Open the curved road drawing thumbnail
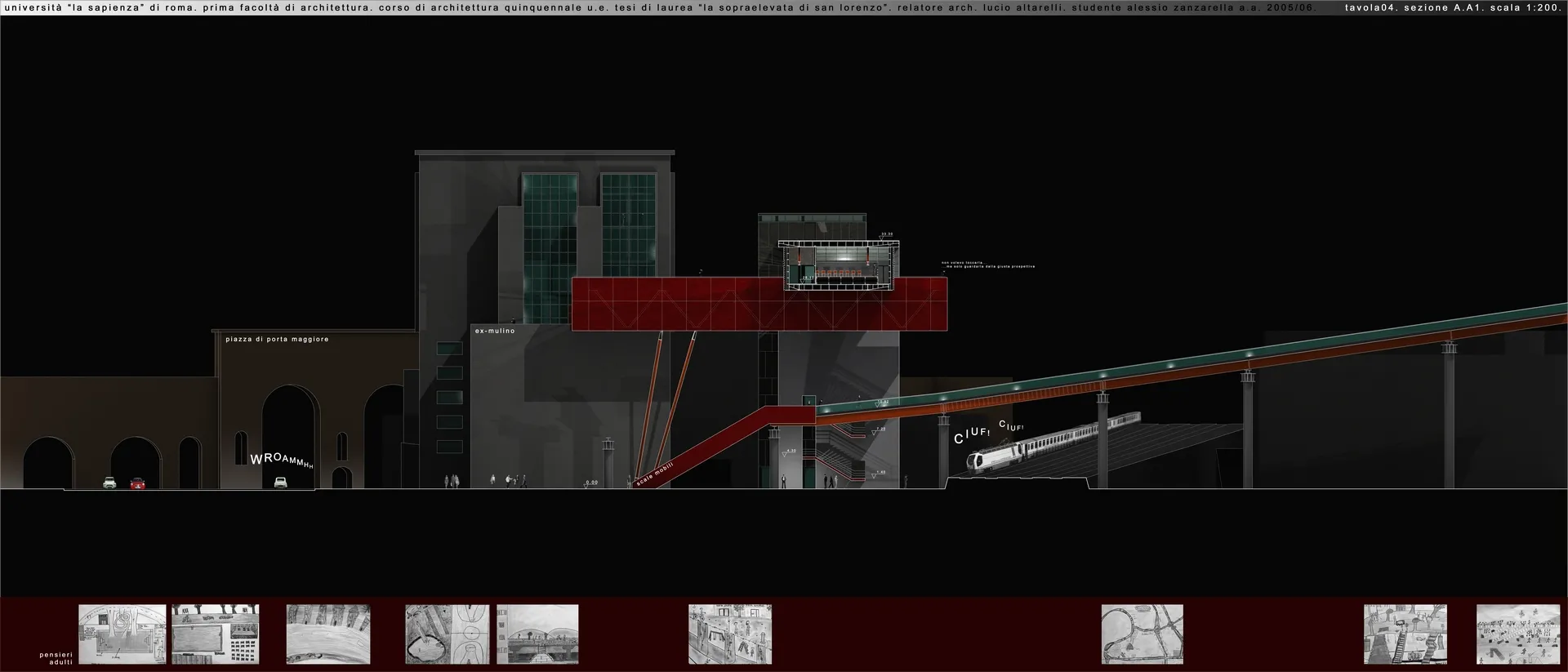This screenshot has width=1568, height=672. (x=328, y=634)
